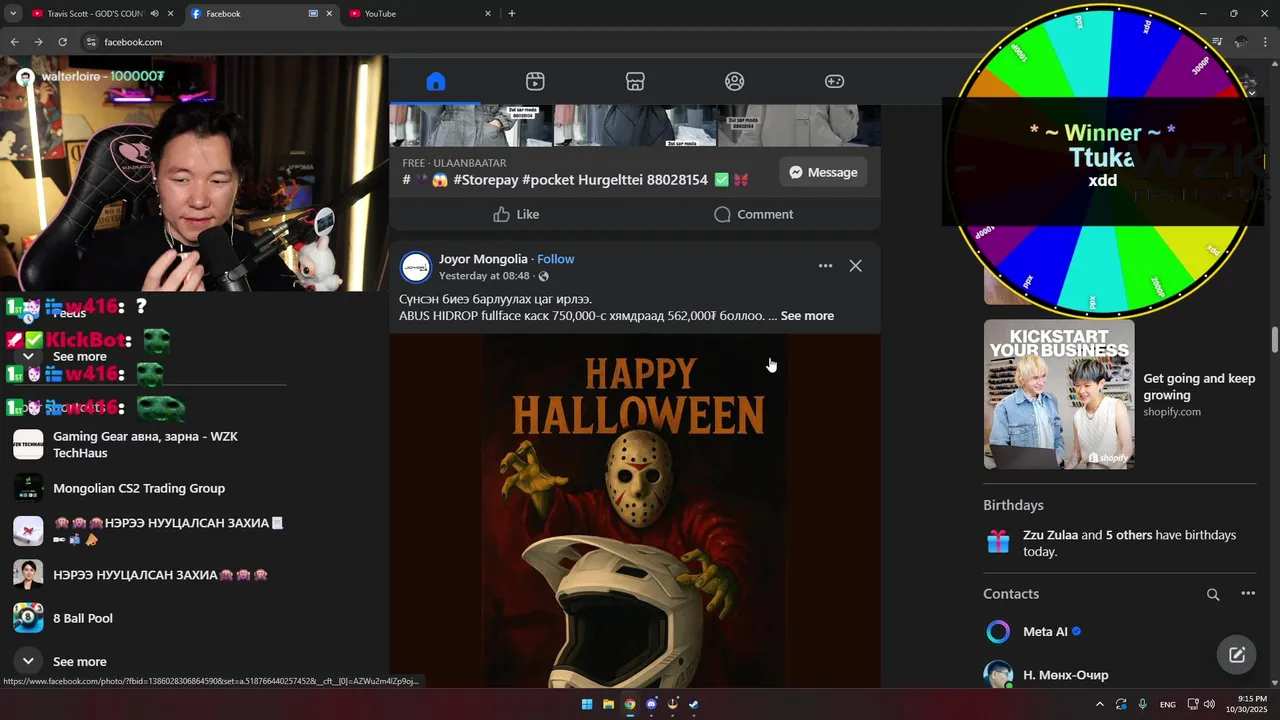1280x720 pixels.
Task: Reload the Facebook page
Action: [x=62, y=42]
